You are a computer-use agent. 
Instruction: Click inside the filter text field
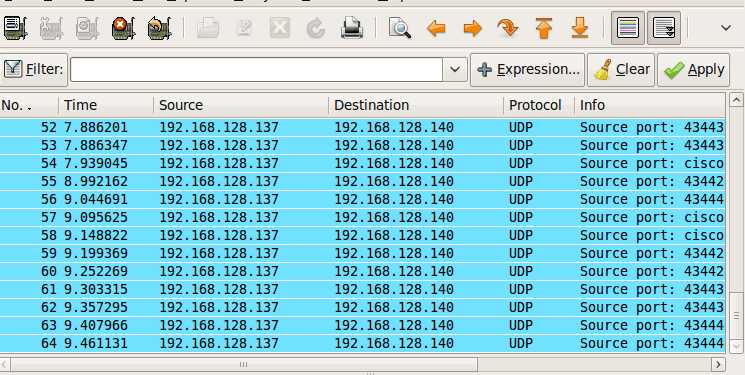pos(257,69)
